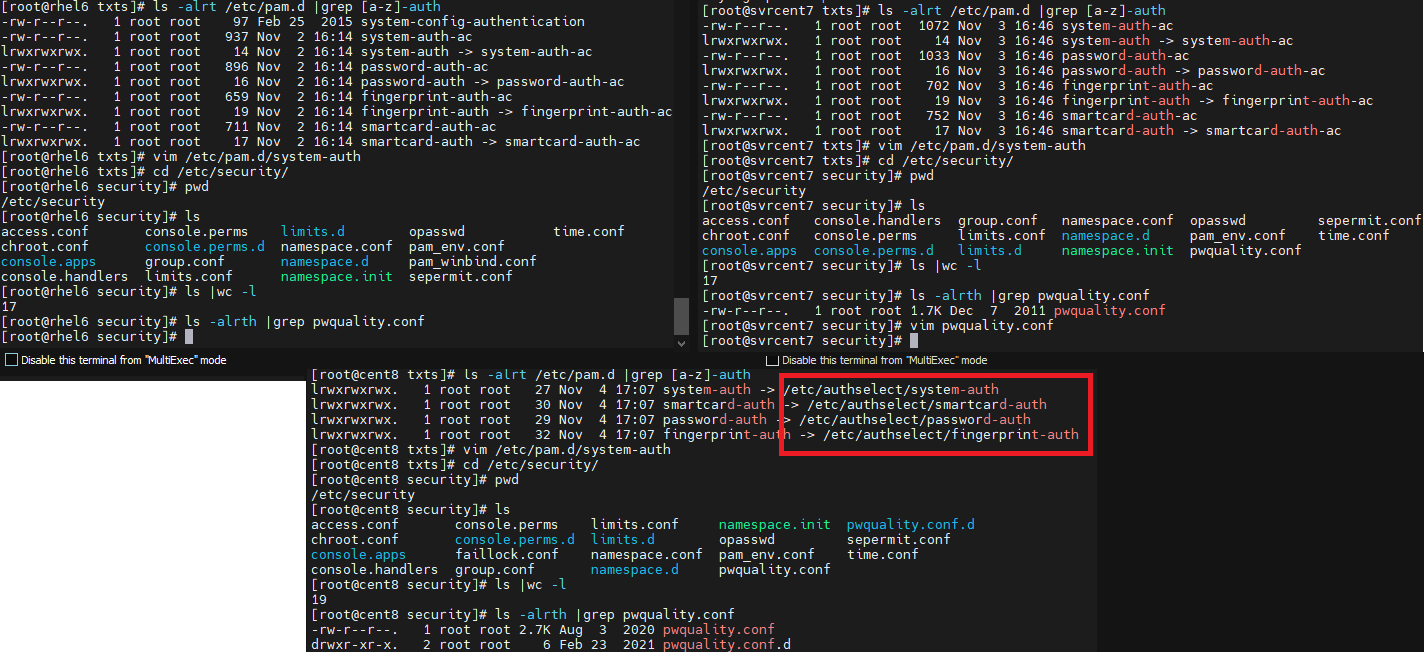Select the /etc/authselect/fingerprint-auth link target
The height and width of the screenshot is (653, 1424).
click(951, 434)
